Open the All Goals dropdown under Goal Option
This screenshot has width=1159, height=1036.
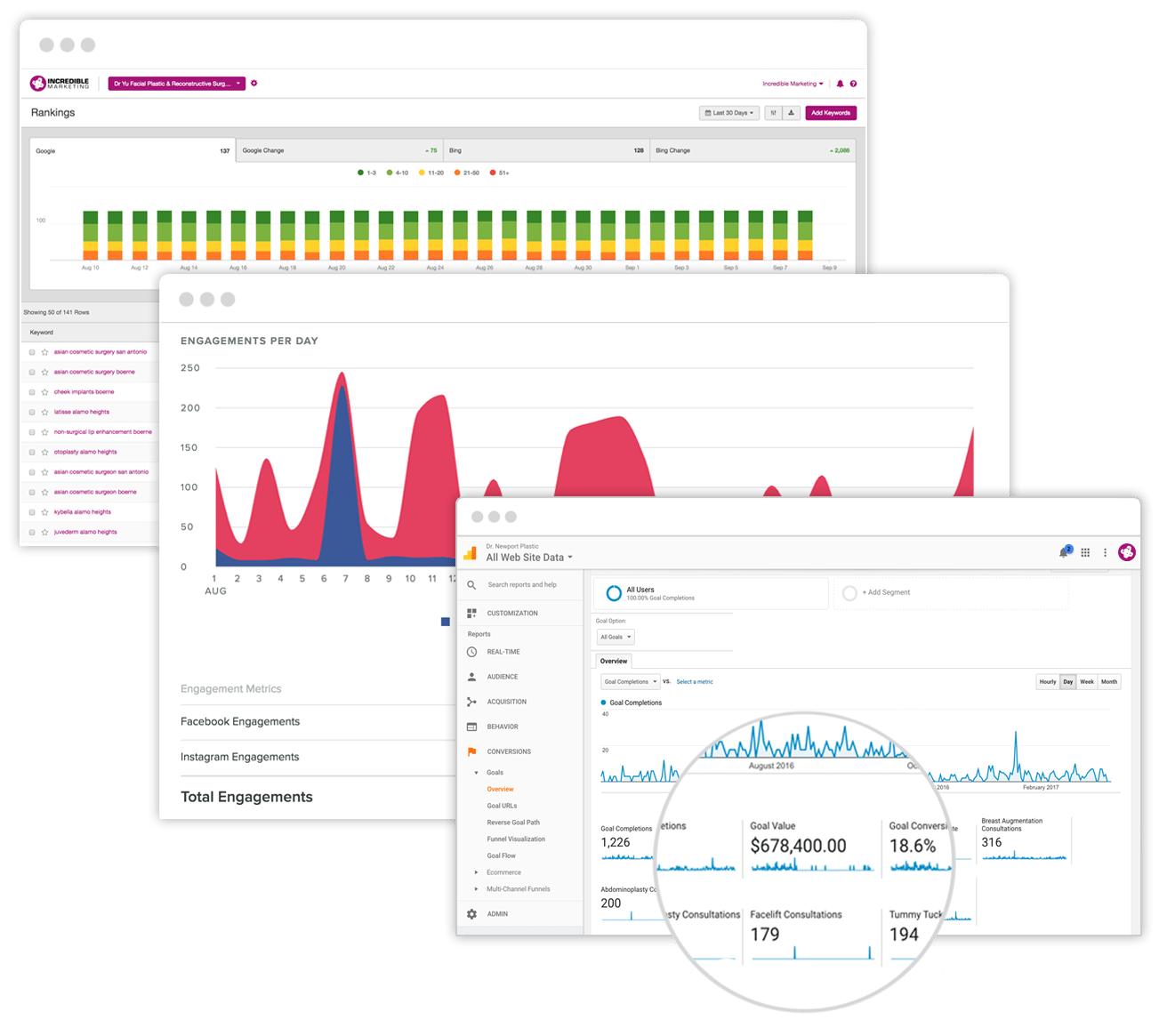(616, 637)
